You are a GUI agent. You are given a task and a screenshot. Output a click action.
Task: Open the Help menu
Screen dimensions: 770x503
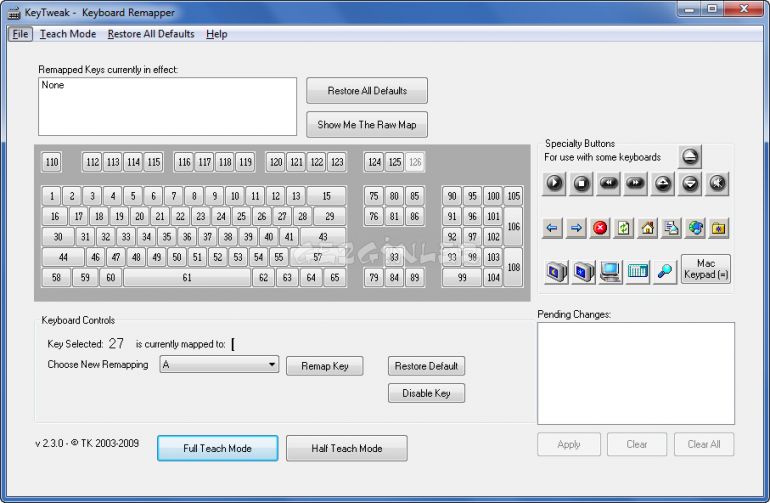click(217, 34)
